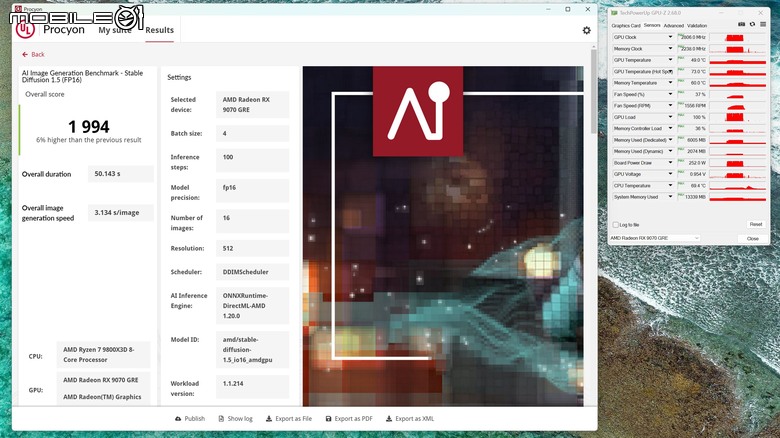Click the AI benchmark logo image
Image resolution: width=780 pixels, height=438 pixels.
(x=418, y=111)
